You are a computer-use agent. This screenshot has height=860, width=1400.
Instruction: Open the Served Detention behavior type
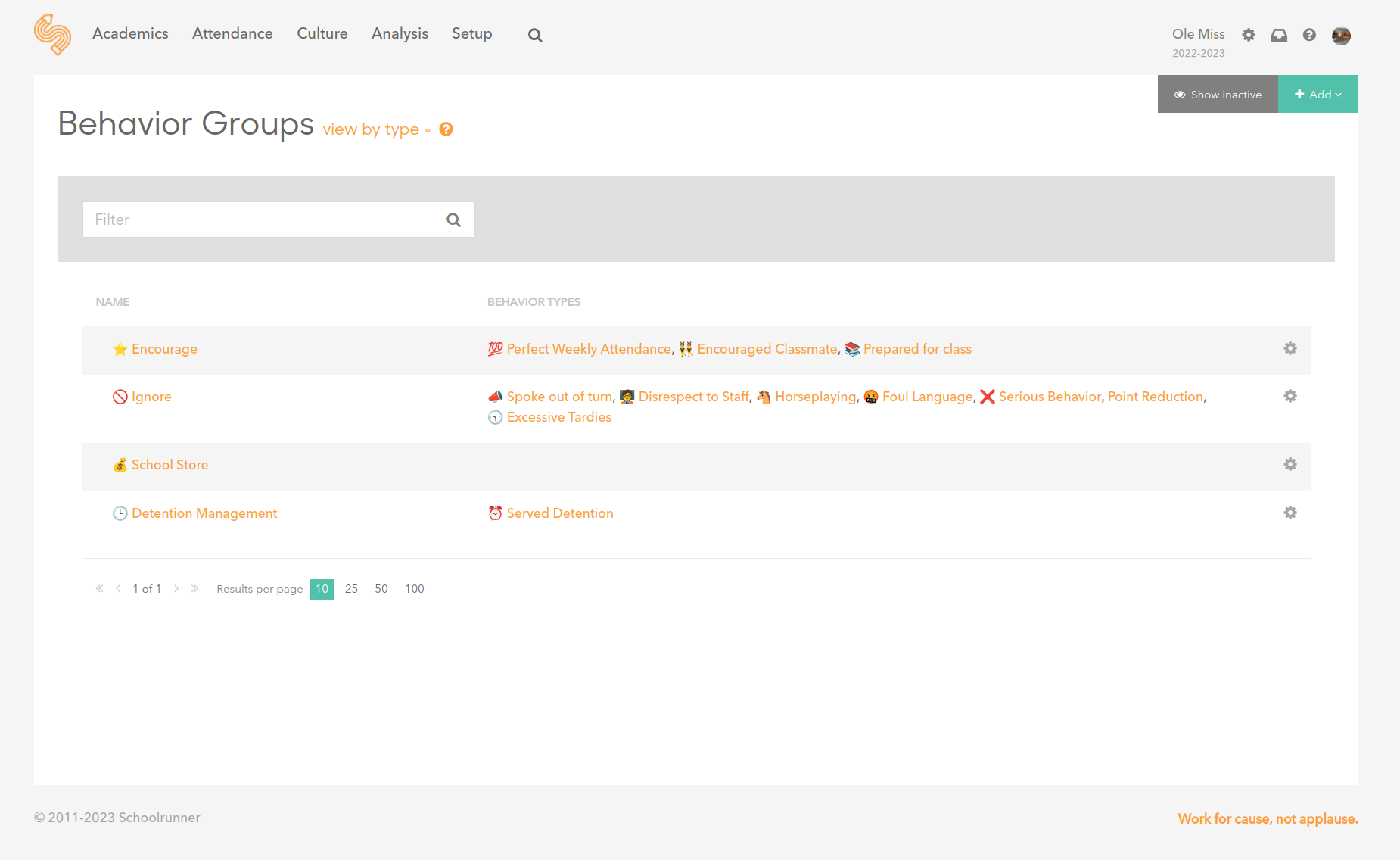(x=559, y=513)
